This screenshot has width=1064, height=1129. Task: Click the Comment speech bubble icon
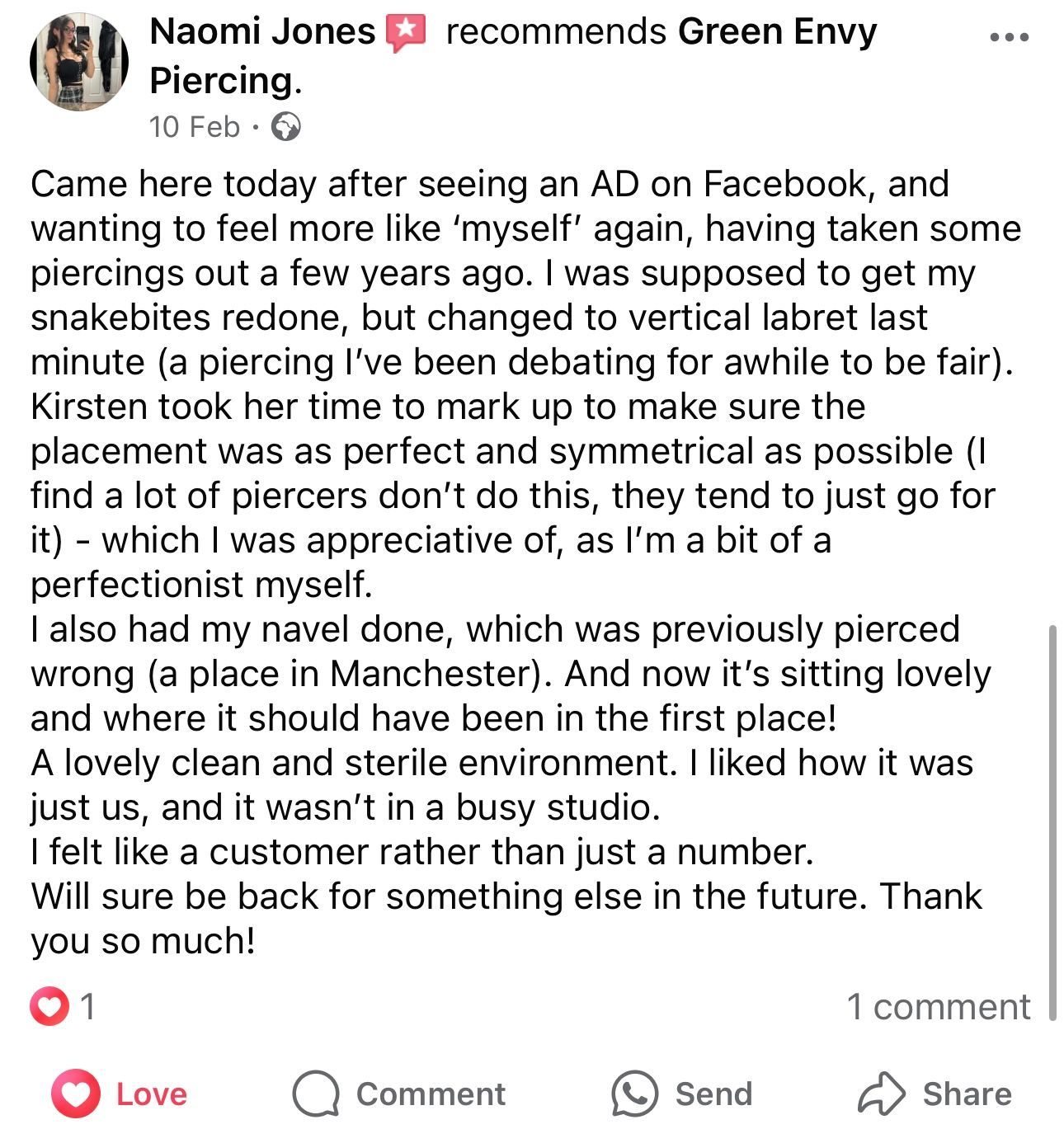(315, 1094)
